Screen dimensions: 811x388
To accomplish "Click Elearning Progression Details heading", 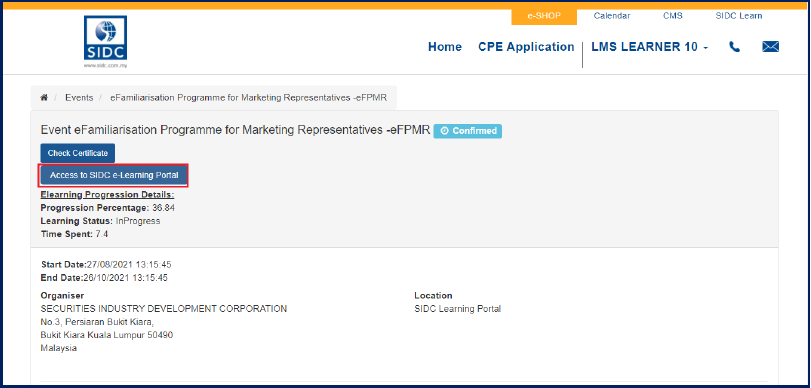I will tap(108, 195).
